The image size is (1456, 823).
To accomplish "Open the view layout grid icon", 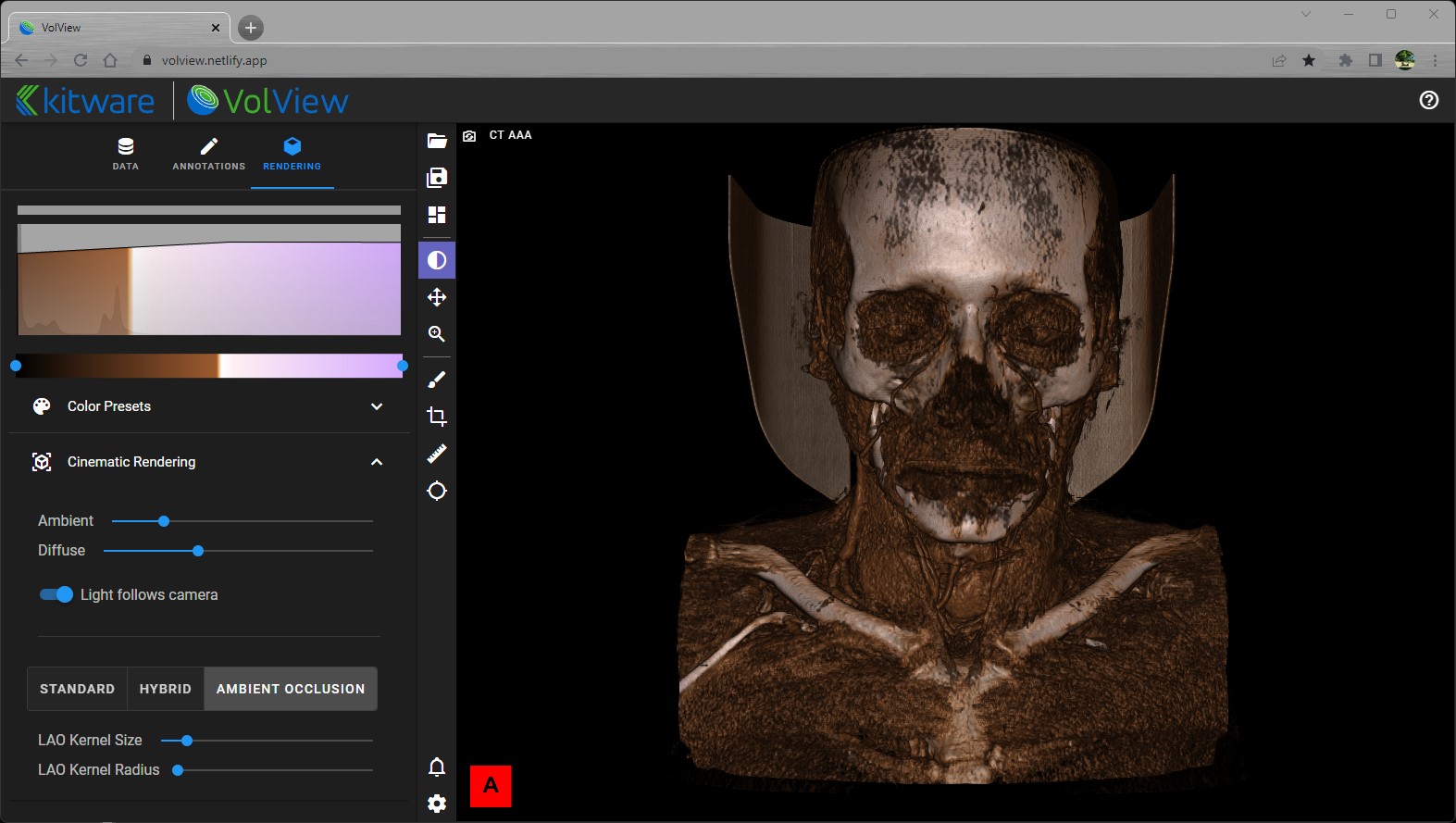I will click(437, 215).
